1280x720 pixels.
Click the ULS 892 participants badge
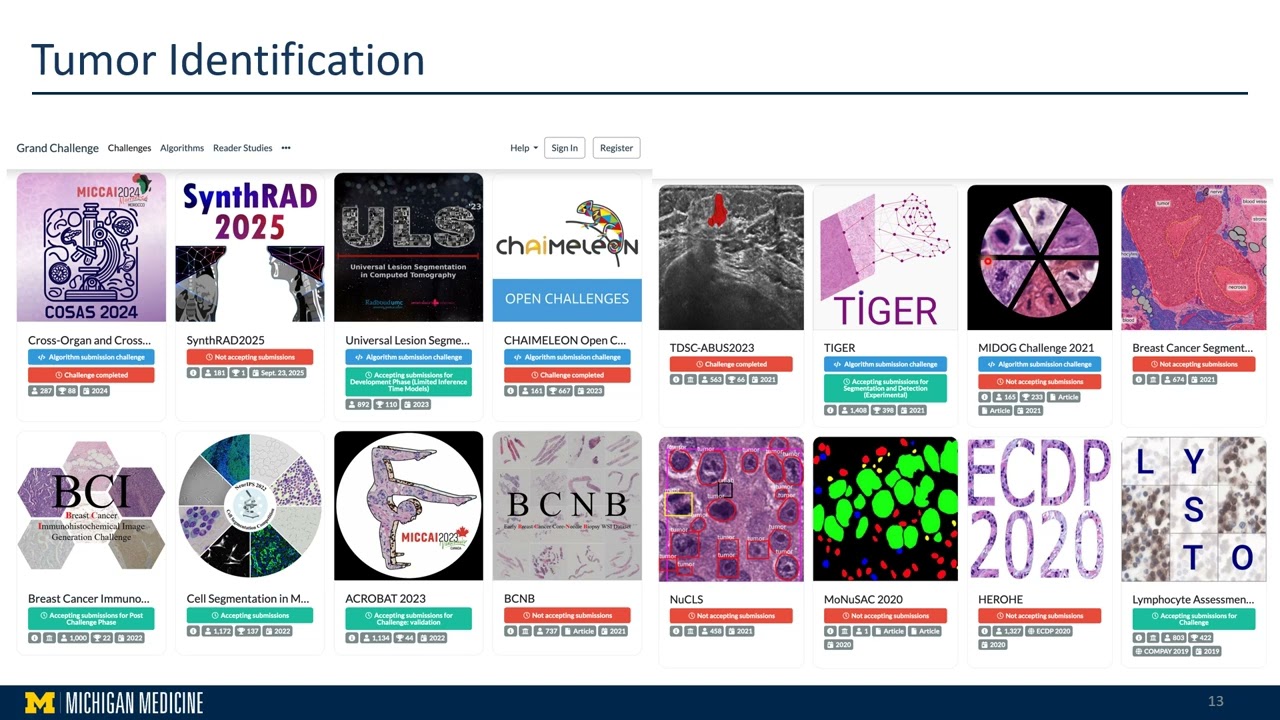pos(359,404)
